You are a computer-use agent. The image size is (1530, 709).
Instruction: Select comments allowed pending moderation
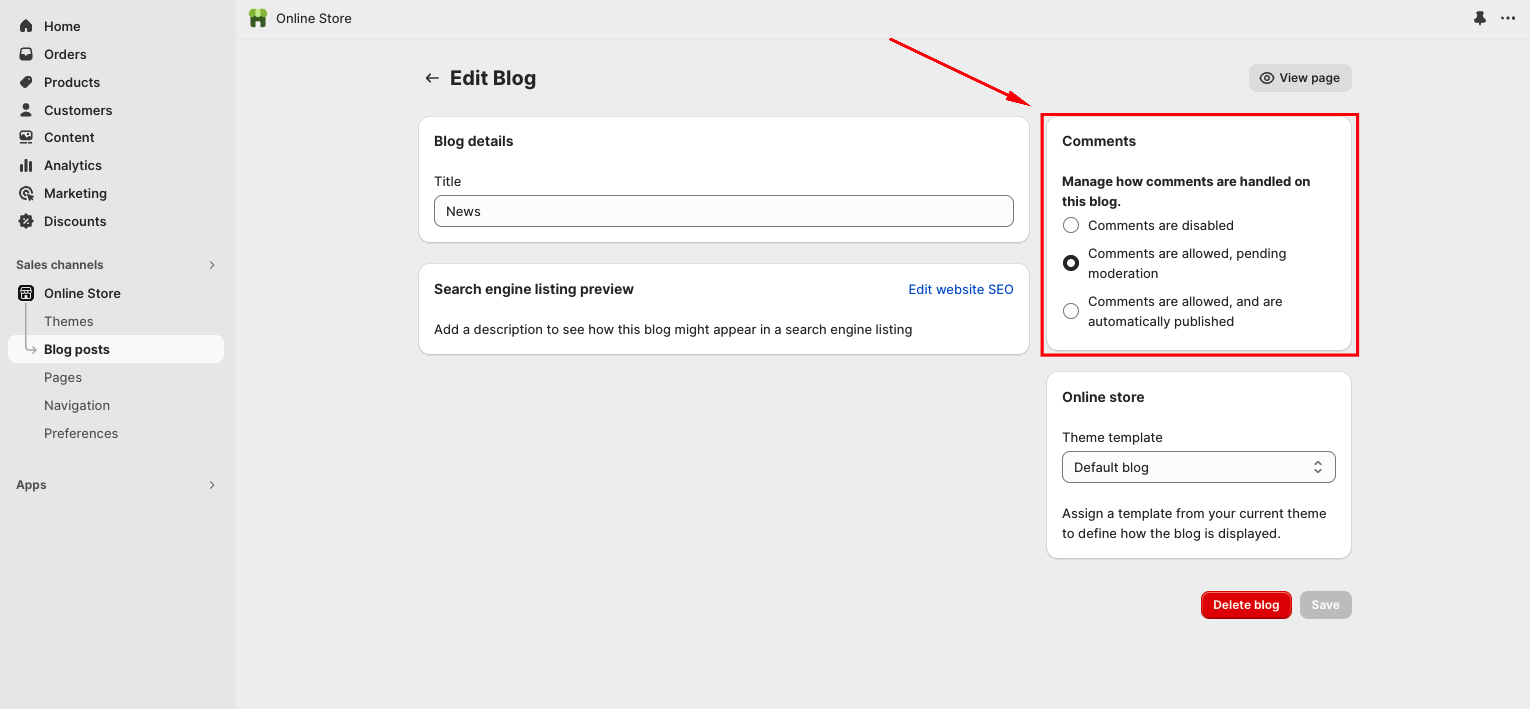click(x=1071, y=263)
